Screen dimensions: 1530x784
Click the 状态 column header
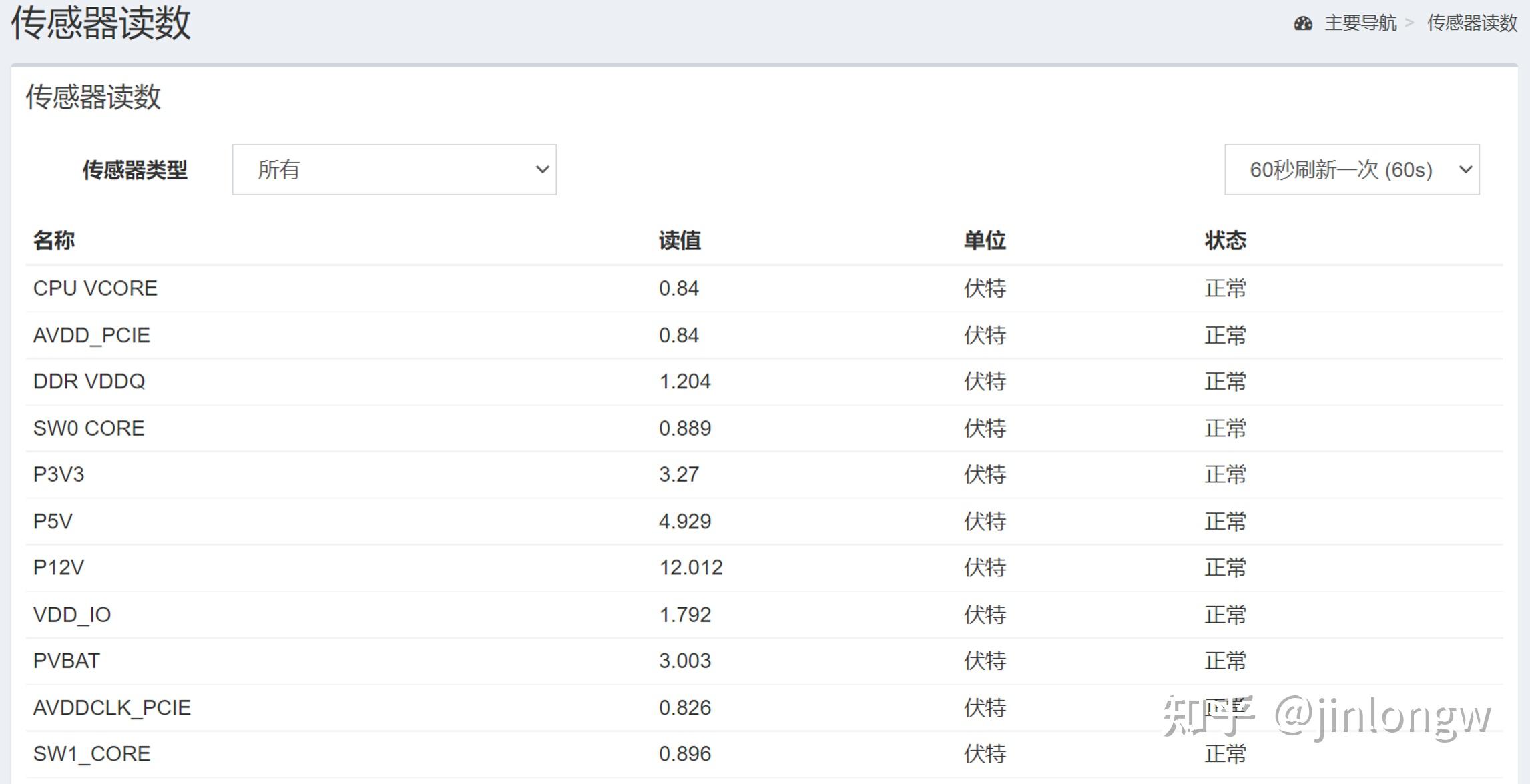click(x=1225, y=240)
